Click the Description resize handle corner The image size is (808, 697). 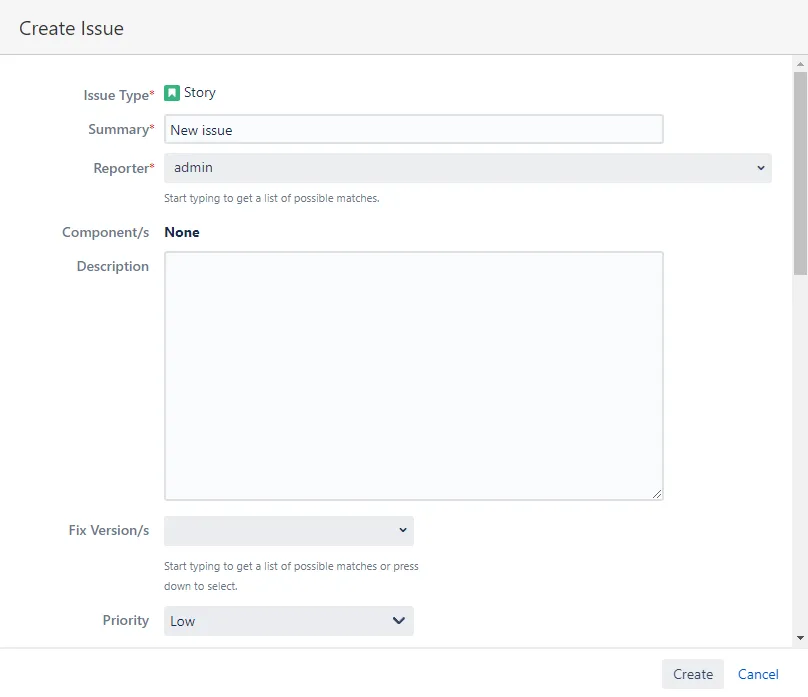656,494
